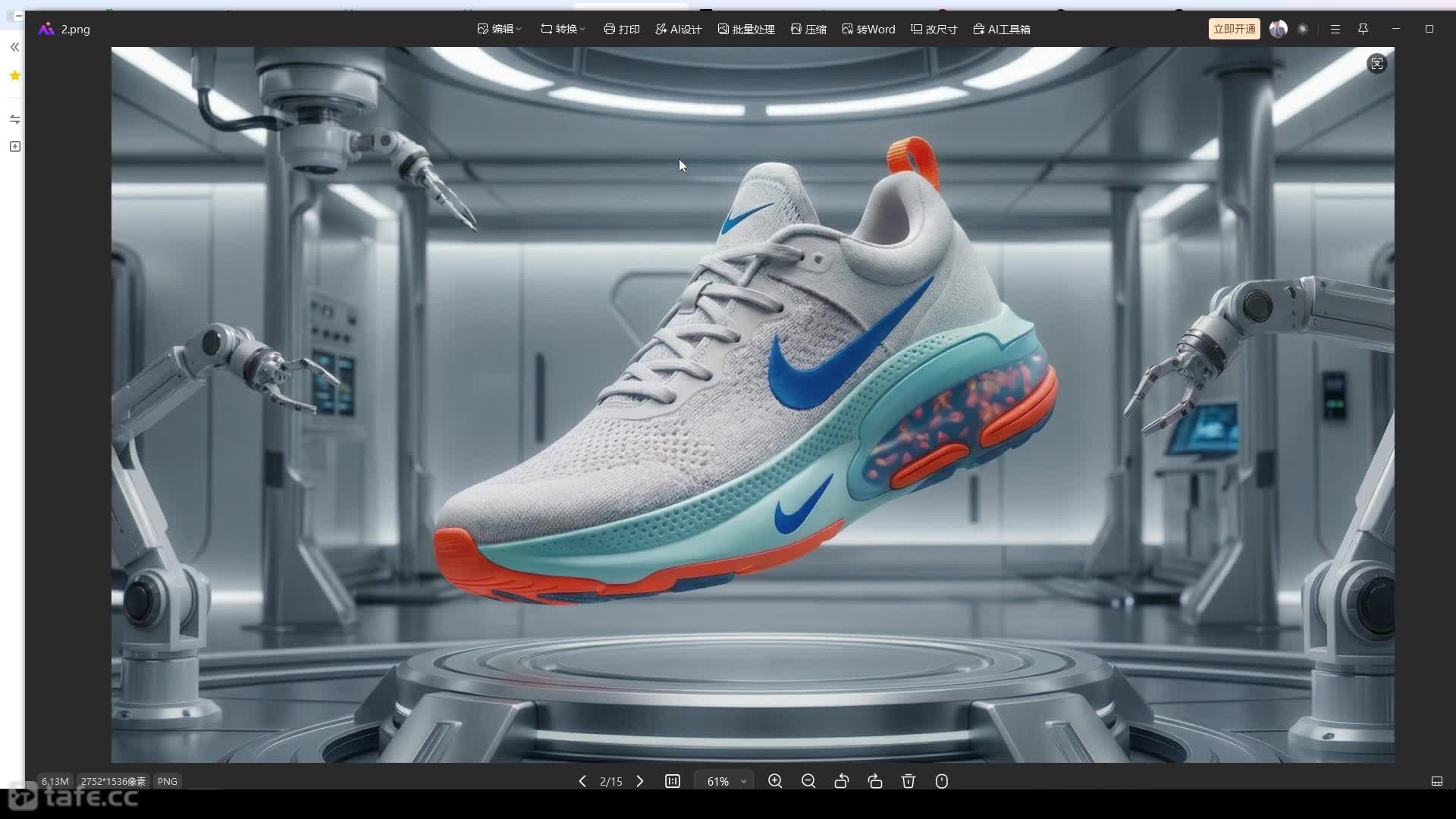Open the 61% zoom level dropdown

coord(724,781)
